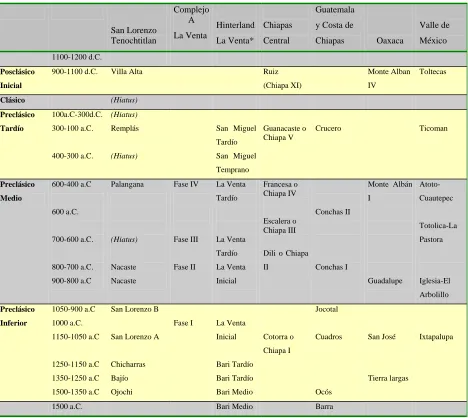Select the 'Tierra largas' cell
The width and height of the screenshot is (468, 418).
(388, 378)
